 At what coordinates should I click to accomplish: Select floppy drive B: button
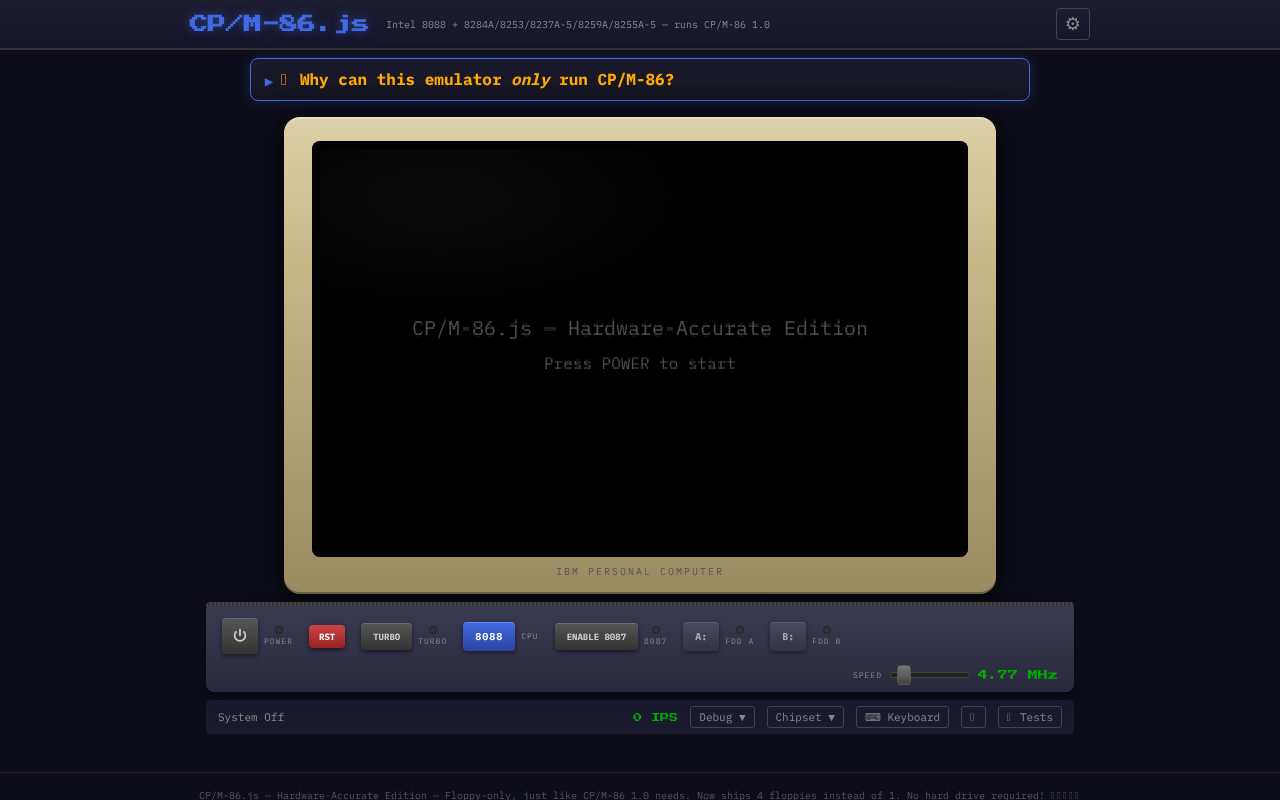(788, 637)
